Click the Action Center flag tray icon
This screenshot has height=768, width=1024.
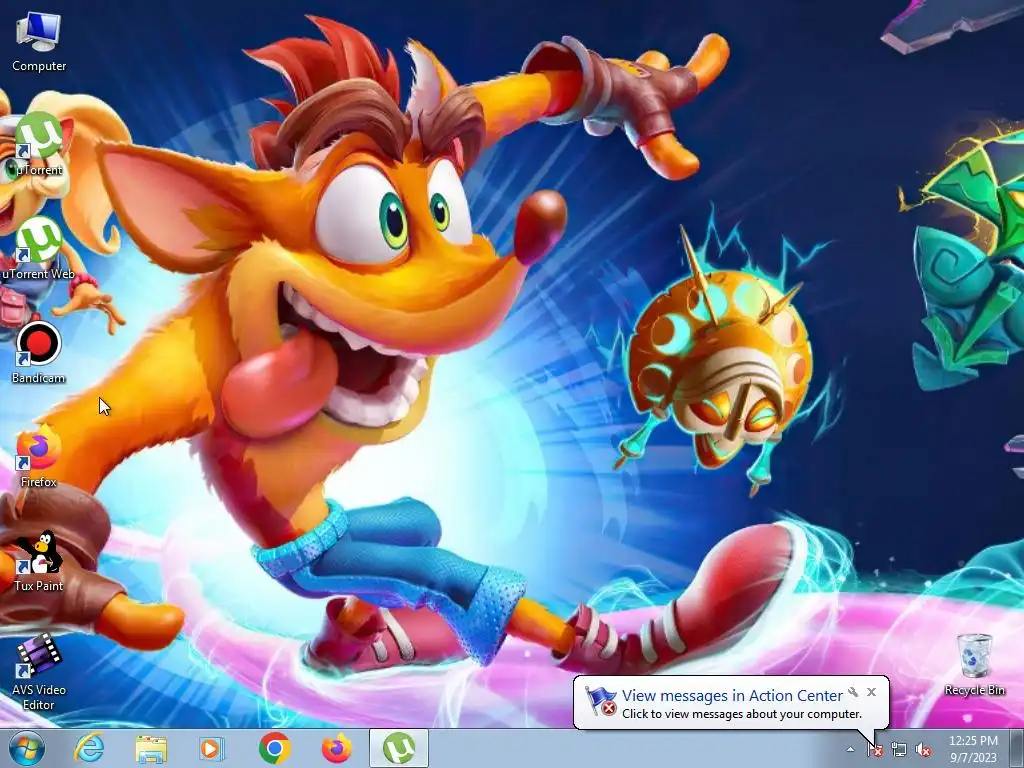(x=875, y=750)
